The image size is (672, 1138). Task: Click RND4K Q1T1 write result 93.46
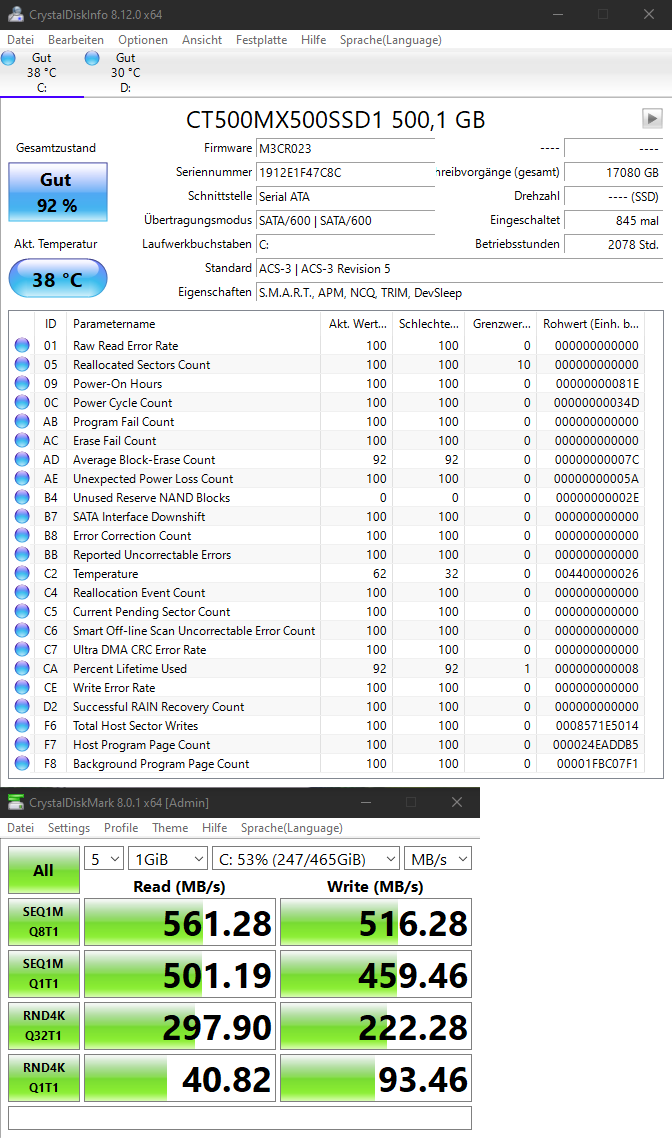tap(376, 1078)
